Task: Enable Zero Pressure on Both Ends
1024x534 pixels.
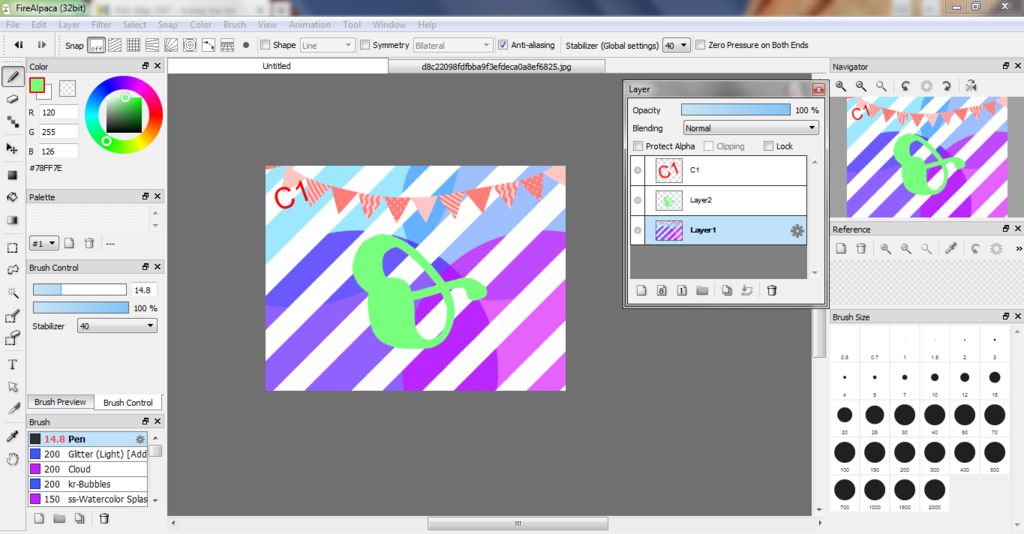Action: click(700, 45)
